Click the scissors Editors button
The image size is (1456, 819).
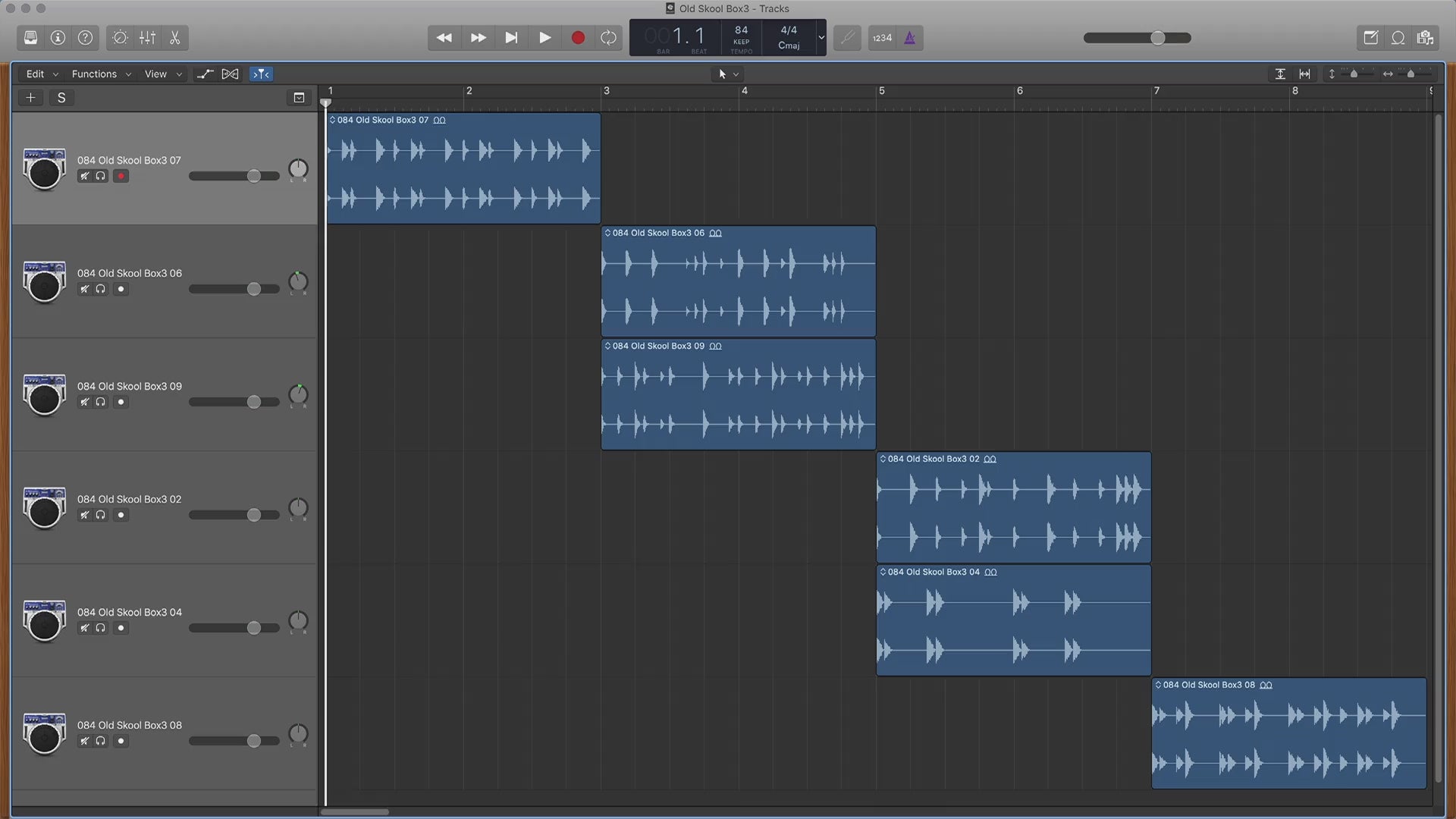175,38
